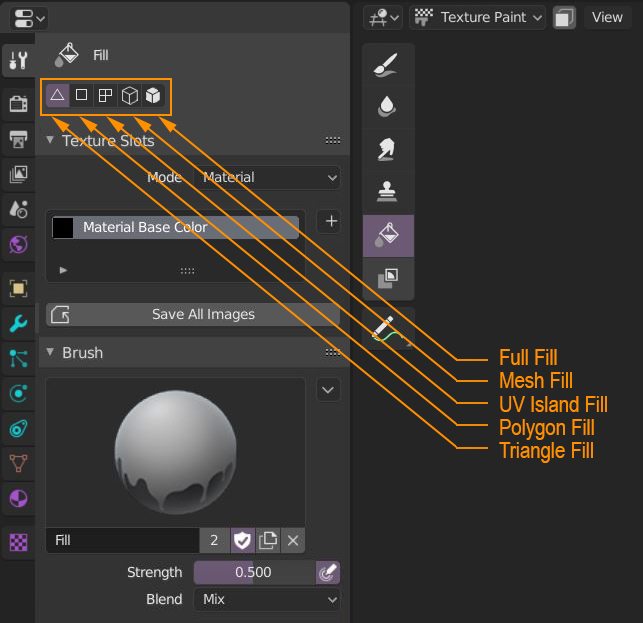Open the Mode Material dropdown
The image size is (643, 623).
267,178
